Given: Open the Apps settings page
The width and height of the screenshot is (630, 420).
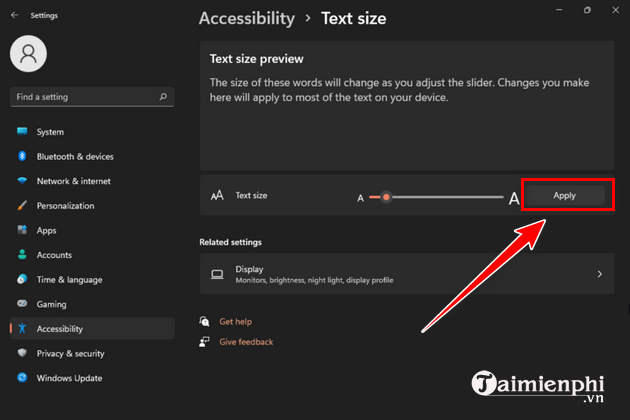Looking at the screenshot, I should point(46,230).
